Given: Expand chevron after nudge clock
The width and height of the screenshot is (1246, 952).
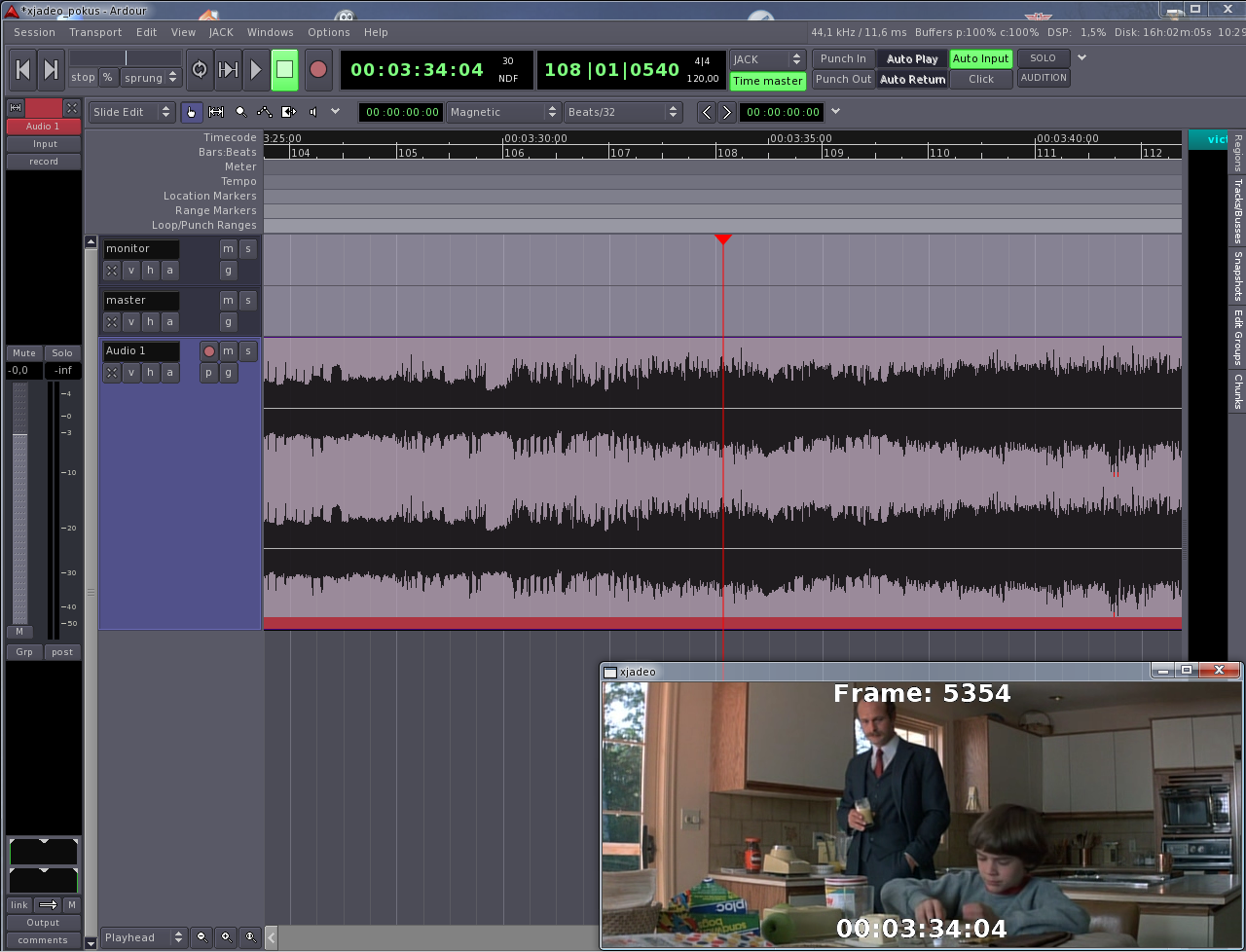Looking at the screenshot, I should click(x=835, y=111).
